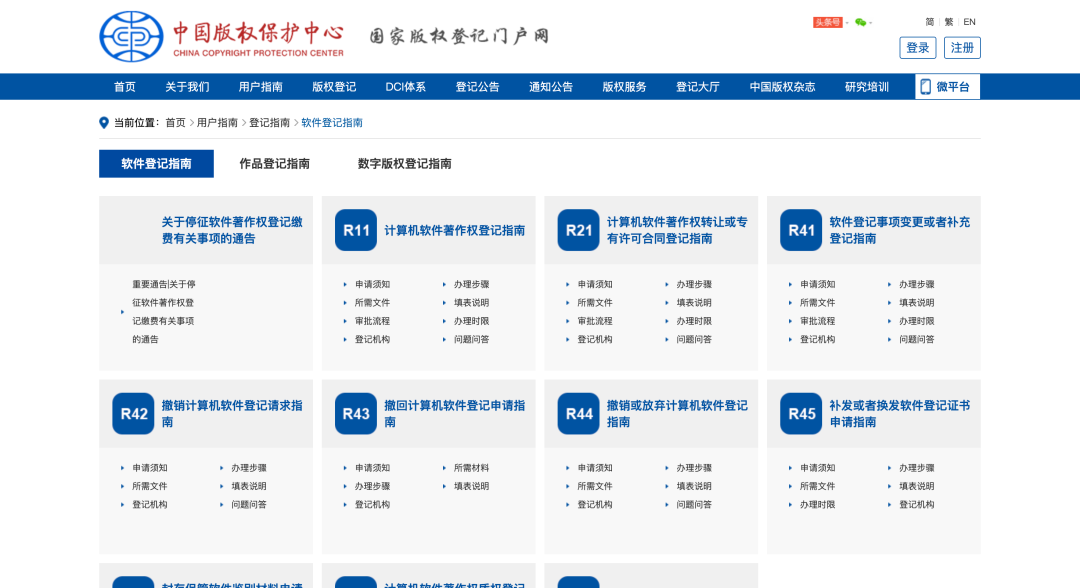Click 登记机构 under R42
The width and height of the screenshot is (1080, 588).
point(149,505)
